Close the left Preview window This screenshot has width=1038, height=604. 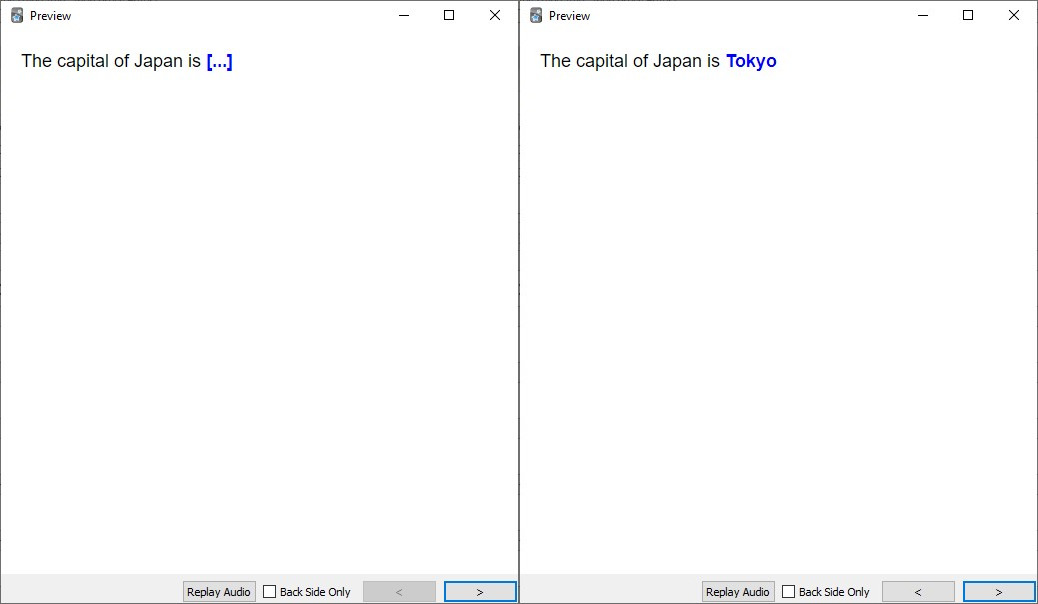pyautogui.click(x=495, y=15)
